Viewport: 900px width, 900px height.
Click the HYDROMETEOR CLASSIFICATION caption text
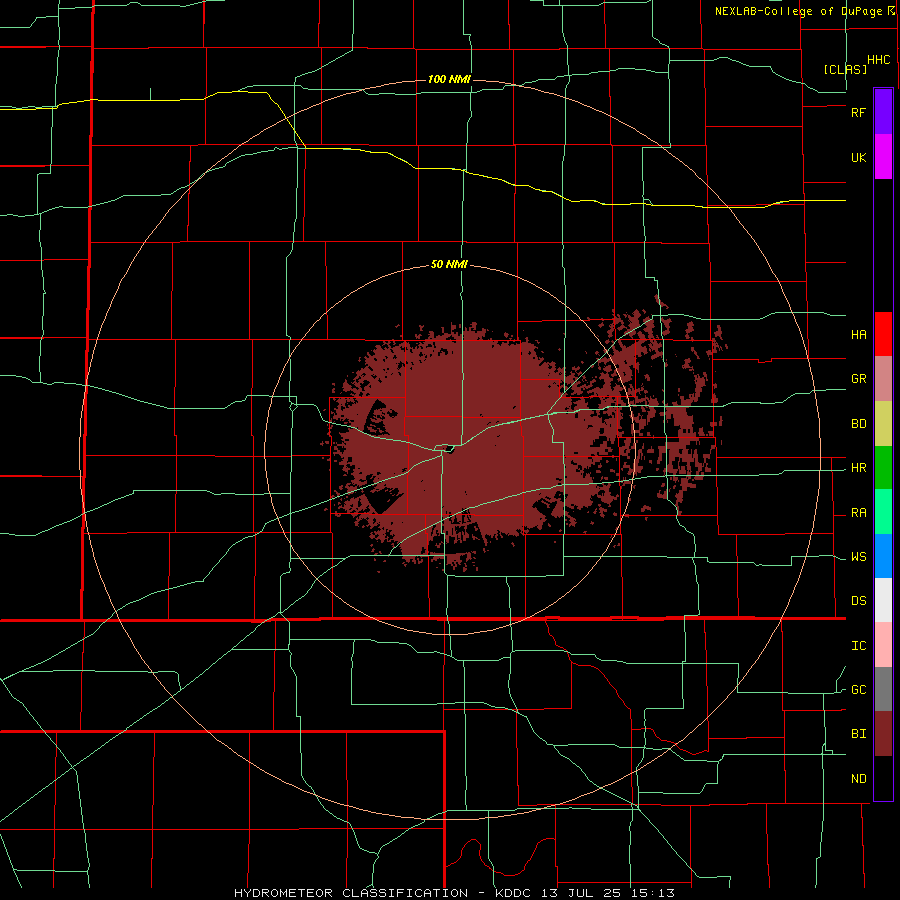(x=351, y=893)
